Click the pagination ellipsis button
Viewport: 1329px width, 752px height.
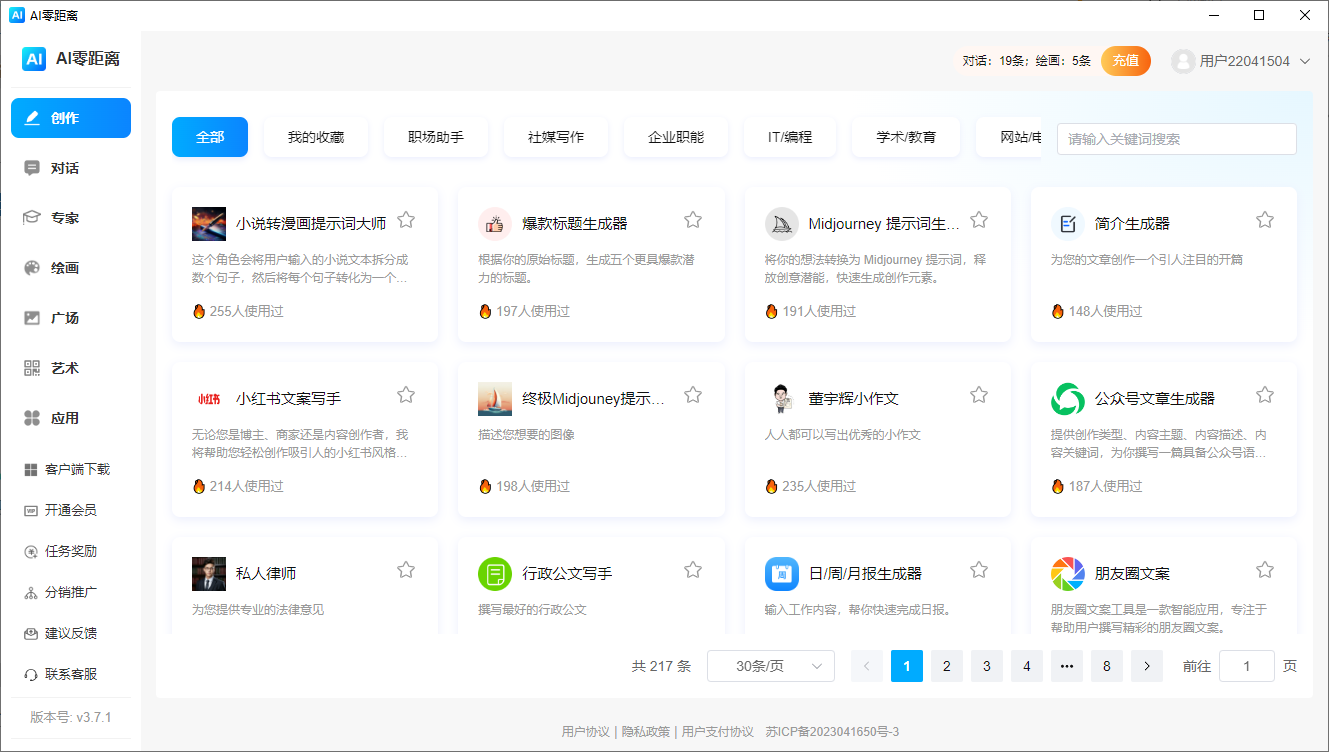pos(1067,666)
